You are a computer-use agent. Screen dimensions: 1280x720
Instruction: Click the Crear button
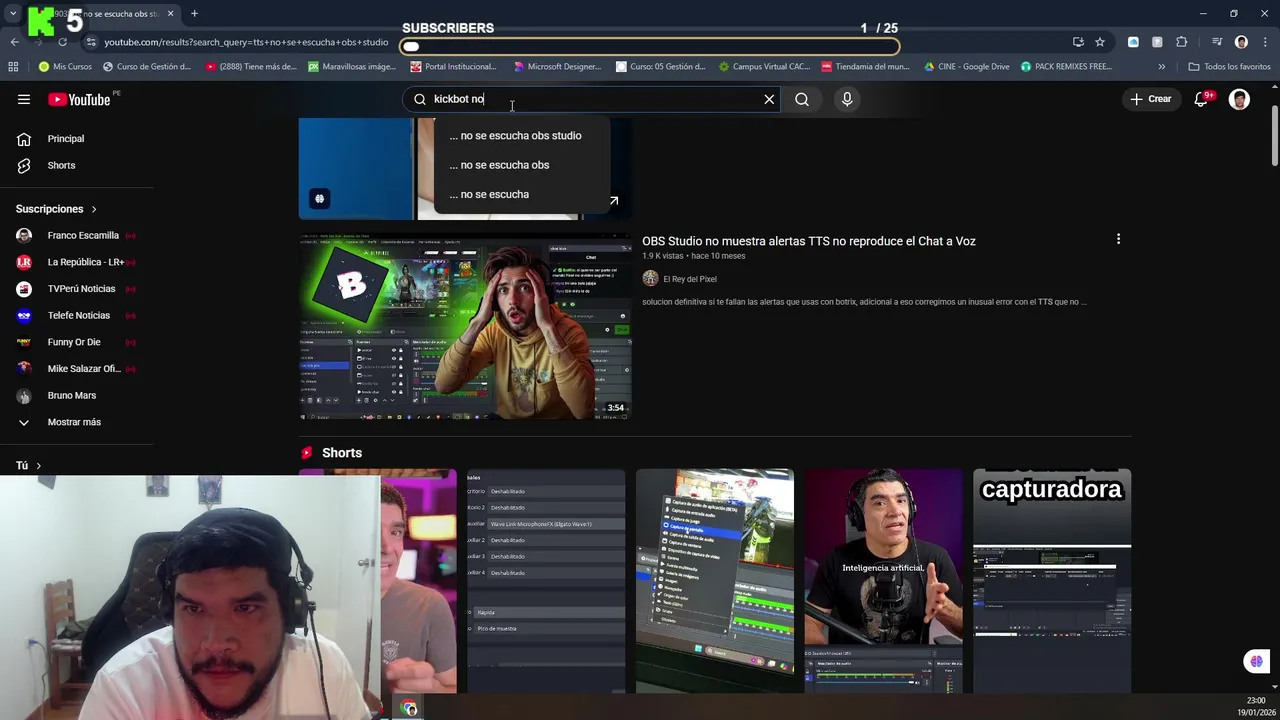pos(1150,99)
